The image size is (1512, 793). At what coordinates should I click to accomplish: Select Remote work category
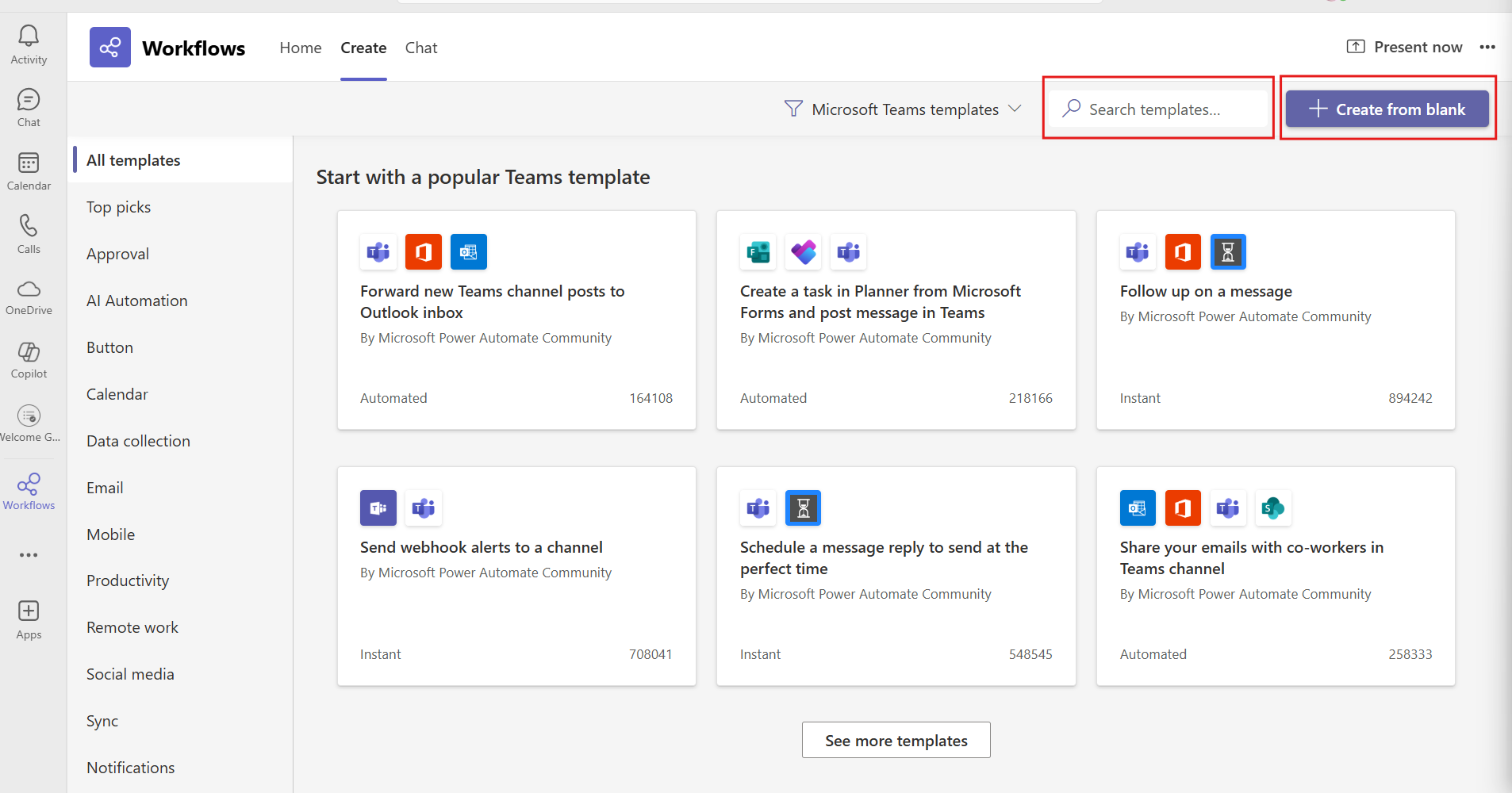point(181,627)
